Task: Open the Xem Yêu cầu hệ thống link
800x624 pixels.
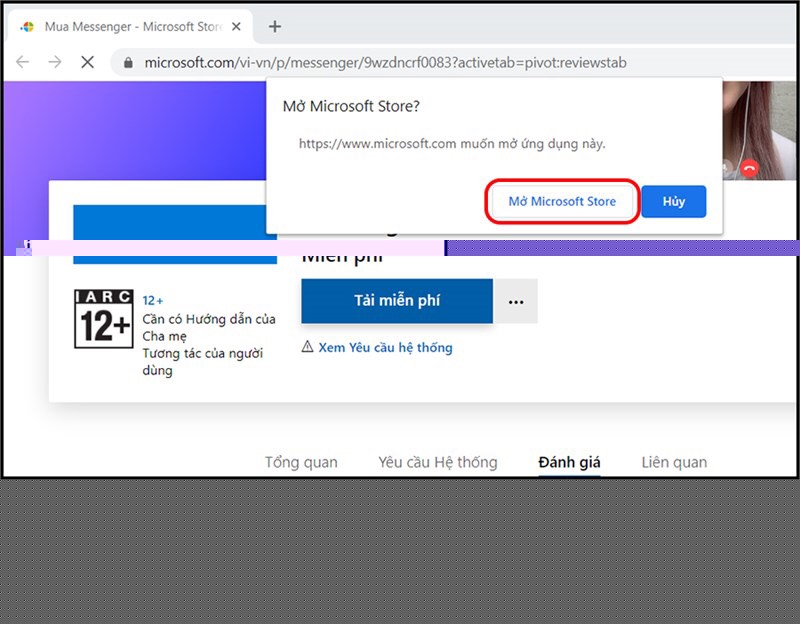Action: tap(385, 347)
